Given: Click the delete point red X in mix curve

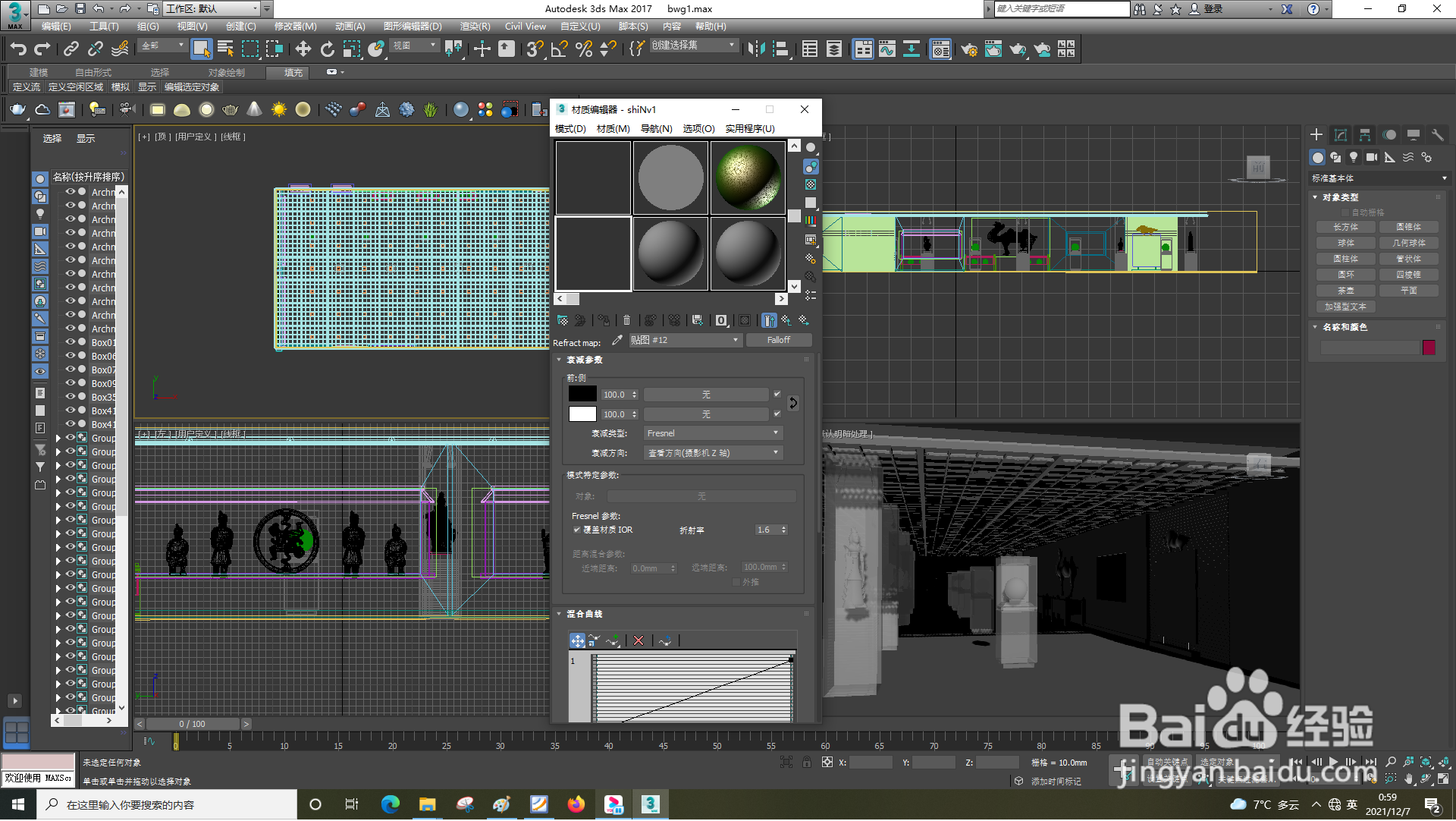Looking at the screenshot, I should coord(639,640).
